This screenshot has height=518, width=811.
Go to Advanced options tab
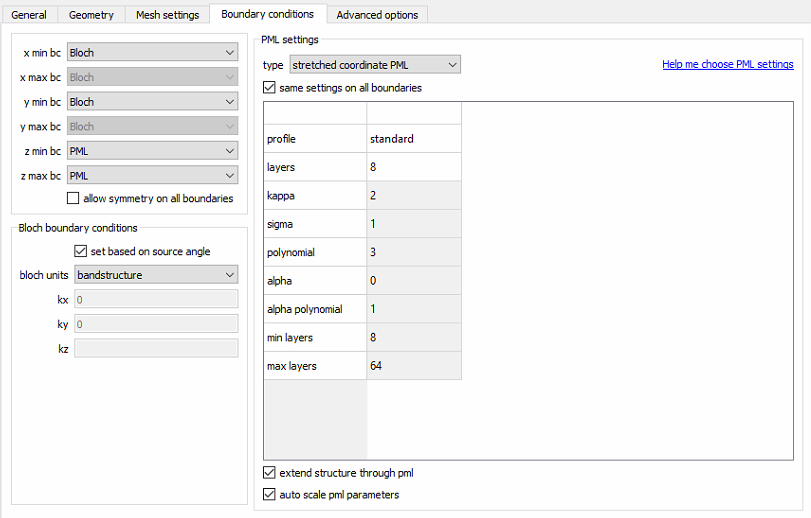(379, 15)
